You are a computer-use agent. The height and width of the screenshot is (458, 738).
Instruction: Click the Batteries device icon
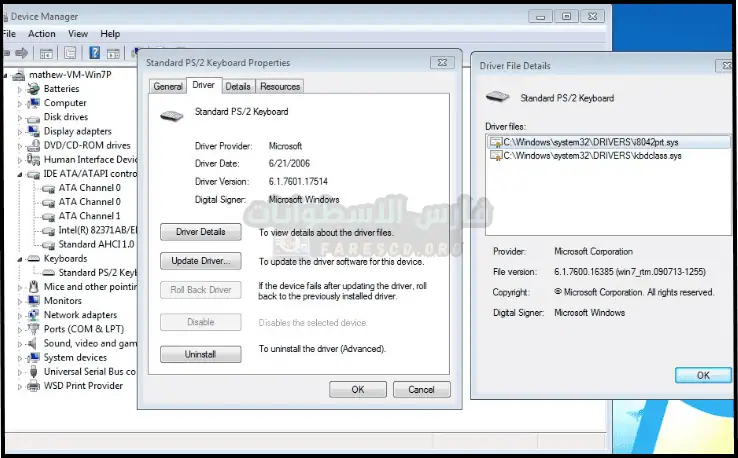pyautogui.click(x=33, y=88)
